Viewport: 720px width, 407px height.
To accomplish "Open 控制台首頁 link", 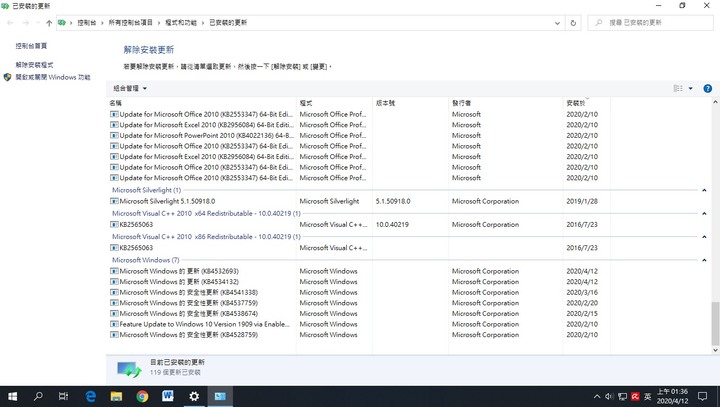I will click(31, 46).
